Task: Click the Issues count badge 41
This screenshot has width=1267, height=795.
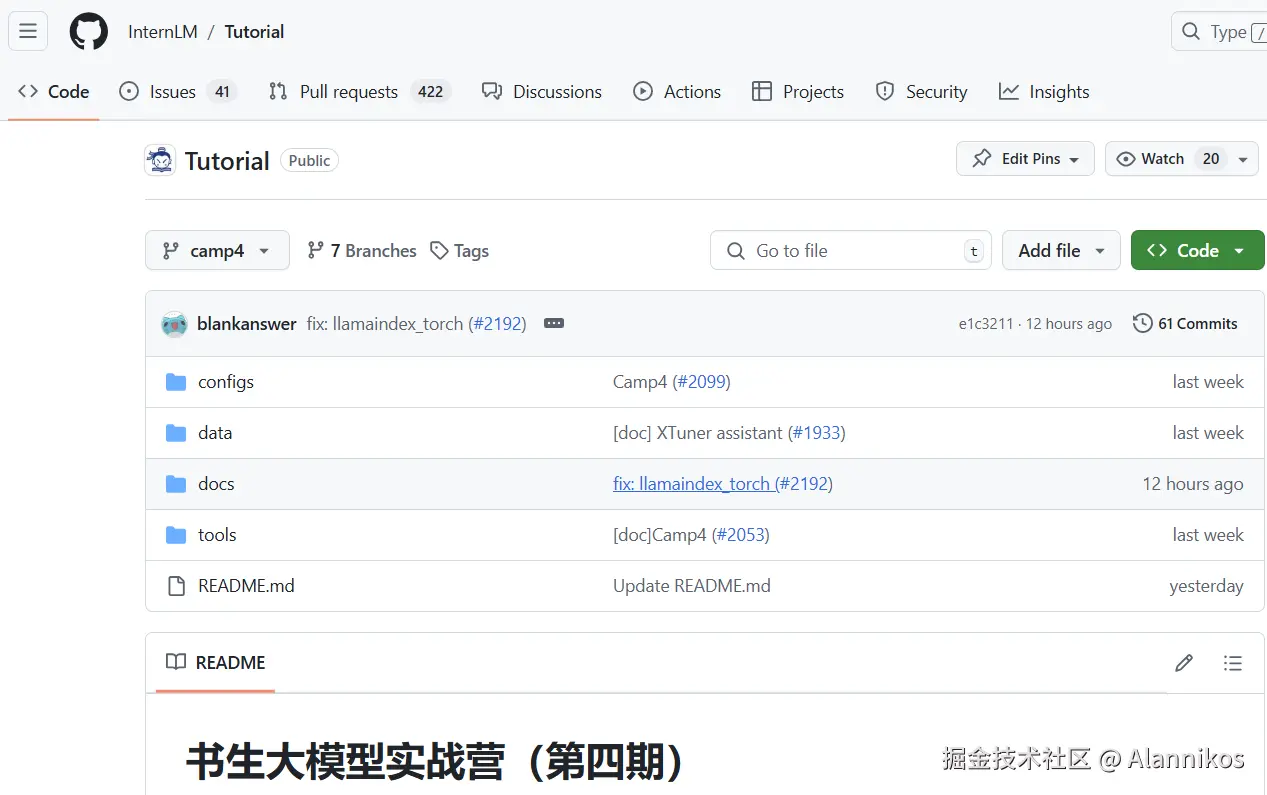Action: [x=222, y=91]
